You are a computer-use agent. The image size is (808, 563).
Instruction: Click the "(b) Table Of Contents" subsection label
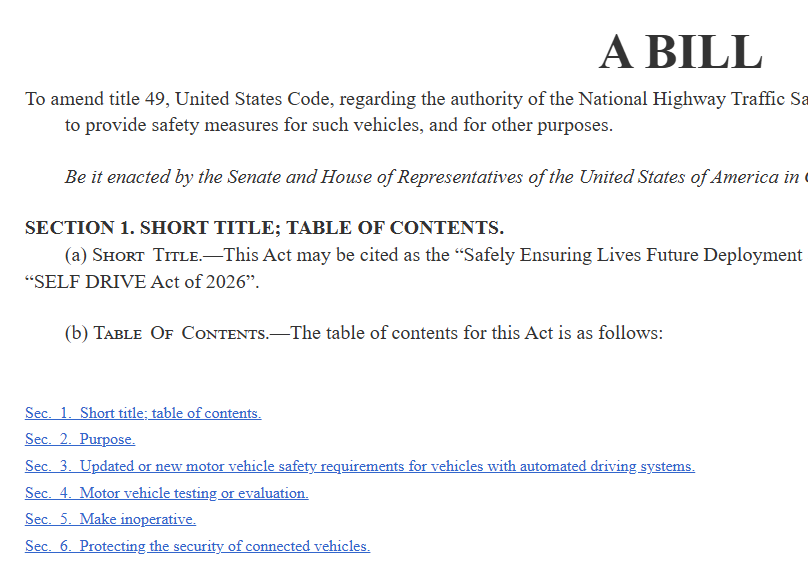tap(167, 333)
